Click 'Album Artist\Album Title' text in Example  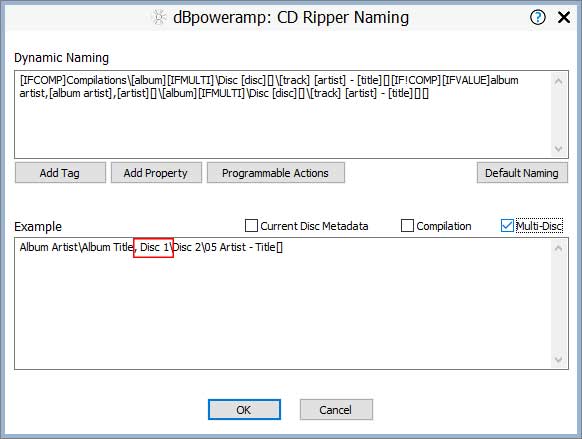76,247
